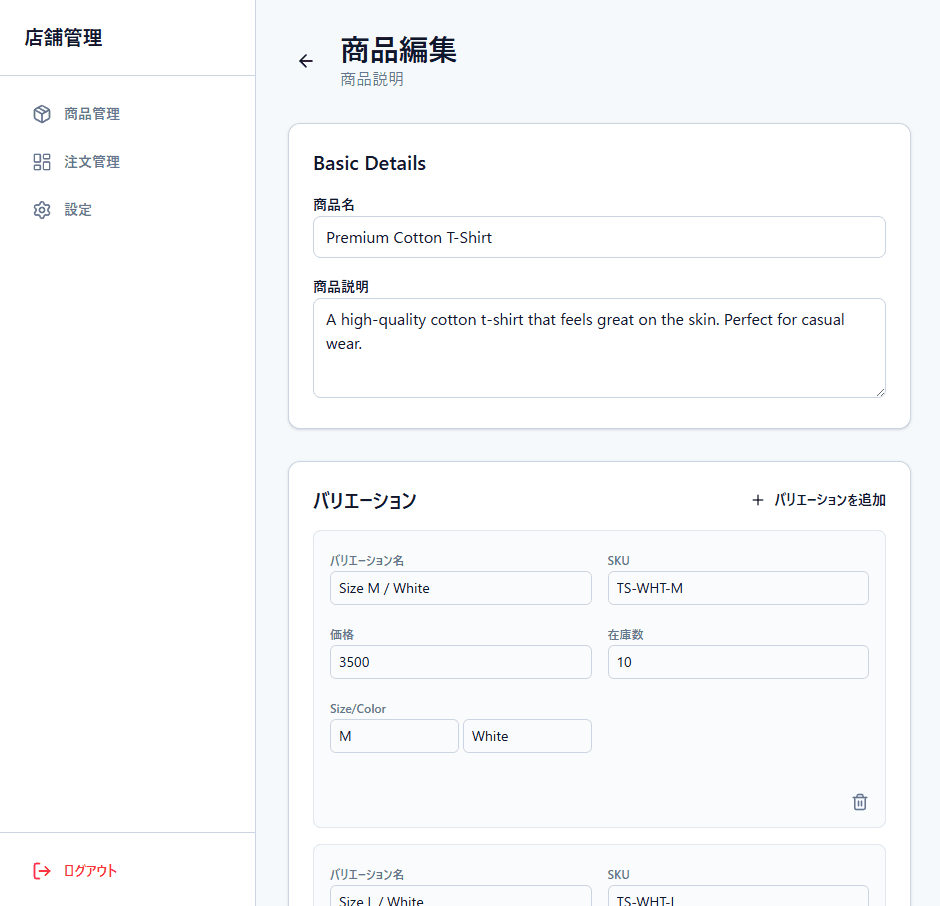Select 設定 from the sidebar menu

point(79,210)
